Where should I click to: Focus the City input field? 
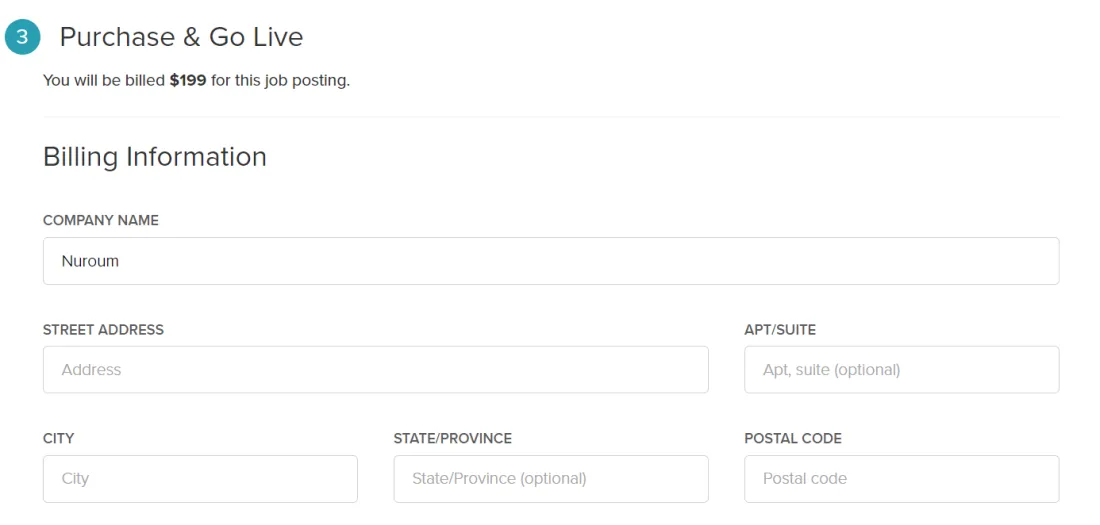point(200,479)
